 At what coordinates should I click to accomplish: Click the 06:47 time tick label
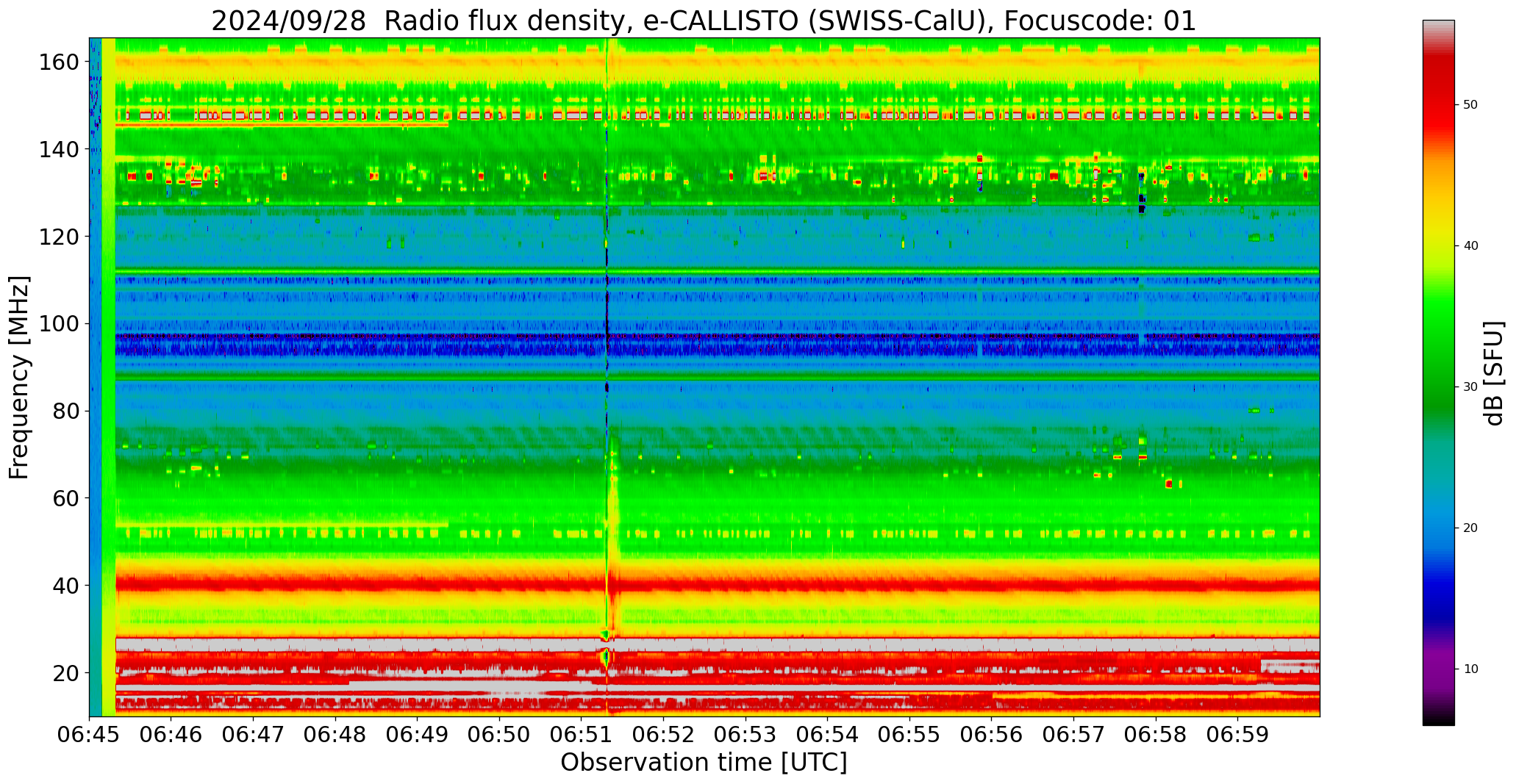point(254,735)
